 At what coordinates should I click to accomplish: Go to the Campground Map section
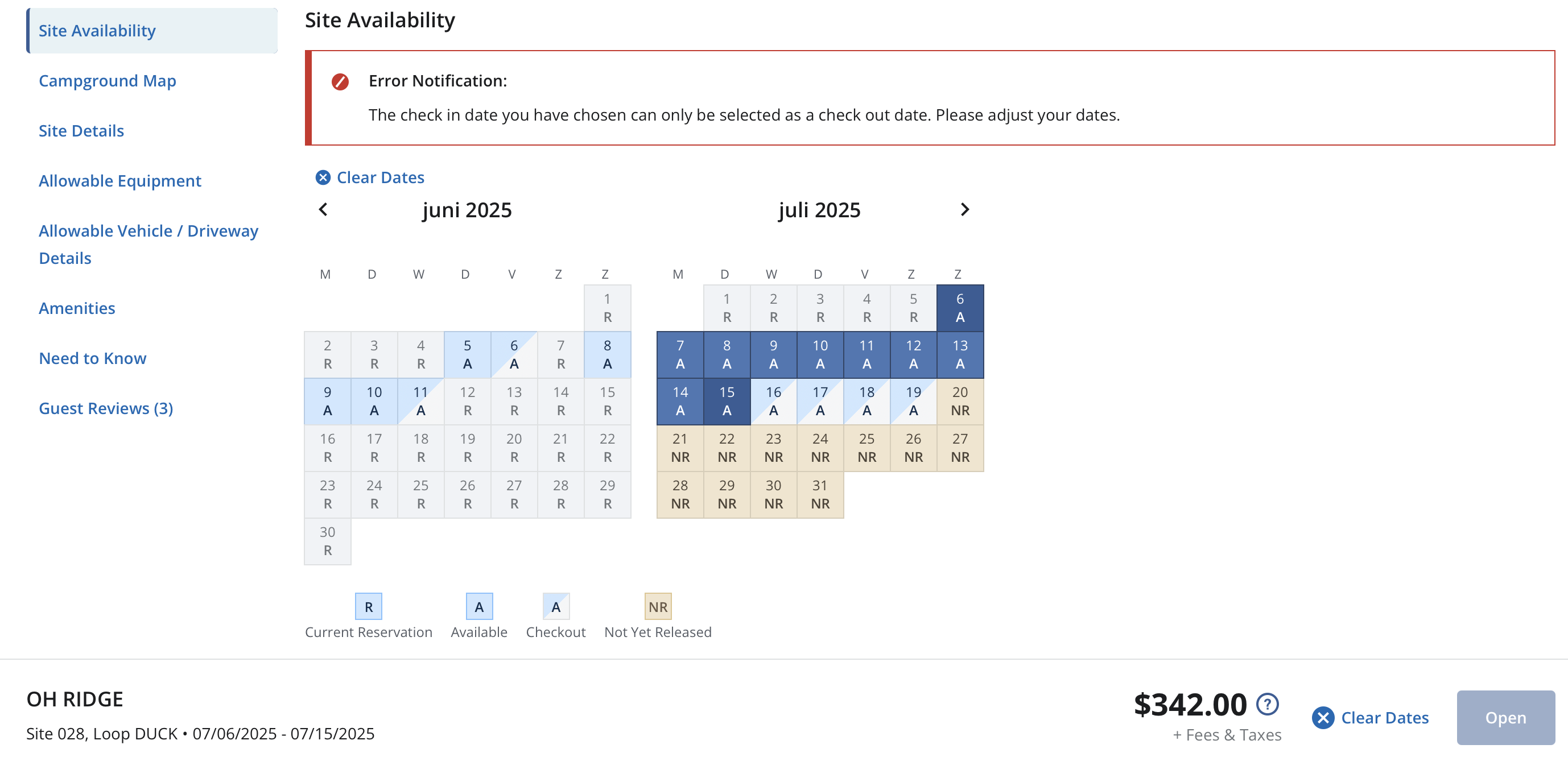pos(107,81)
